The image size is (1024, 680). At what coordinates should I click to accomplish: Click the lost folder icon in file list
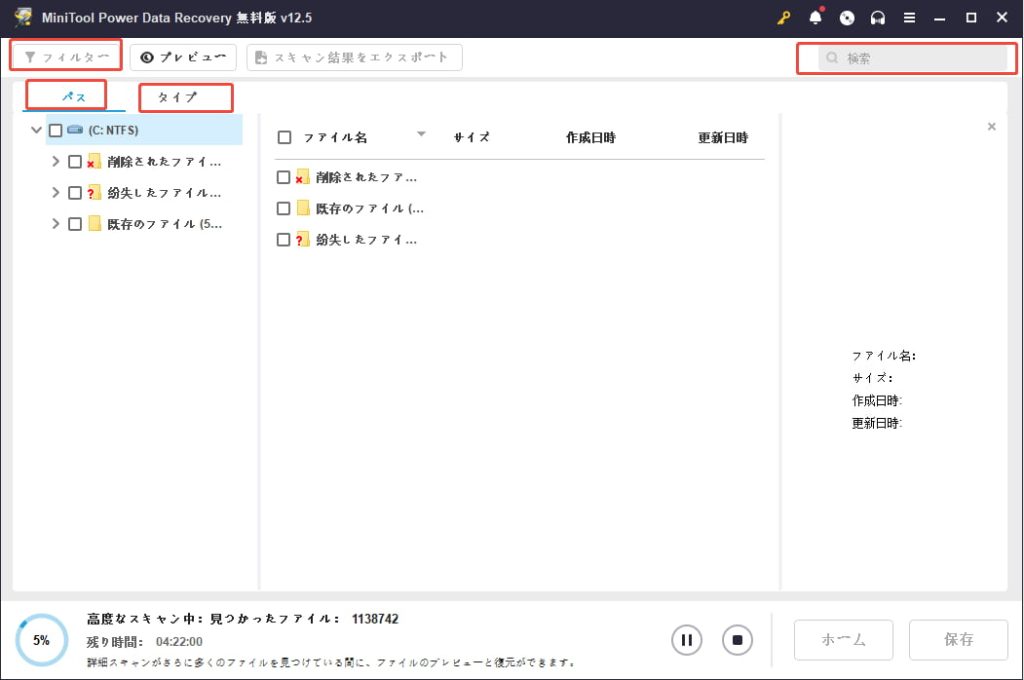coord(302,240)
